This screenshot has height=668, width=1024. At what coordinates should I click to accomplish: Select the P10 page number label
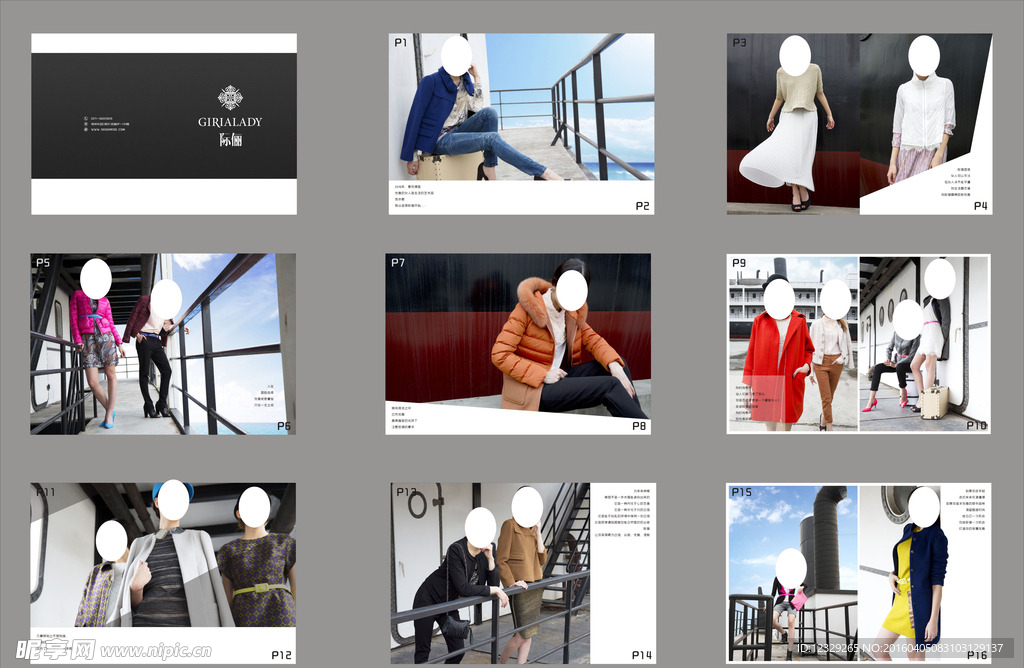tap(976, 425)
